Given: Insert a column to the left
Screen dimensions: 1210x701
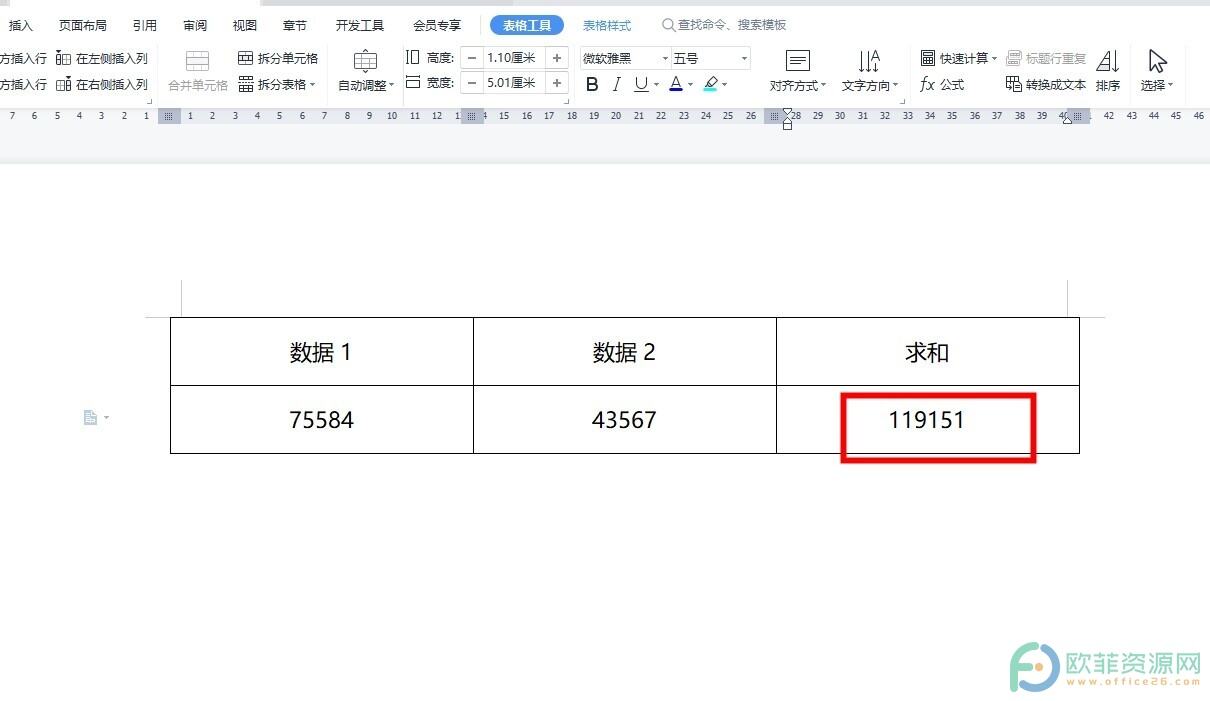Looking at the screenshot, I should point(102,58).
